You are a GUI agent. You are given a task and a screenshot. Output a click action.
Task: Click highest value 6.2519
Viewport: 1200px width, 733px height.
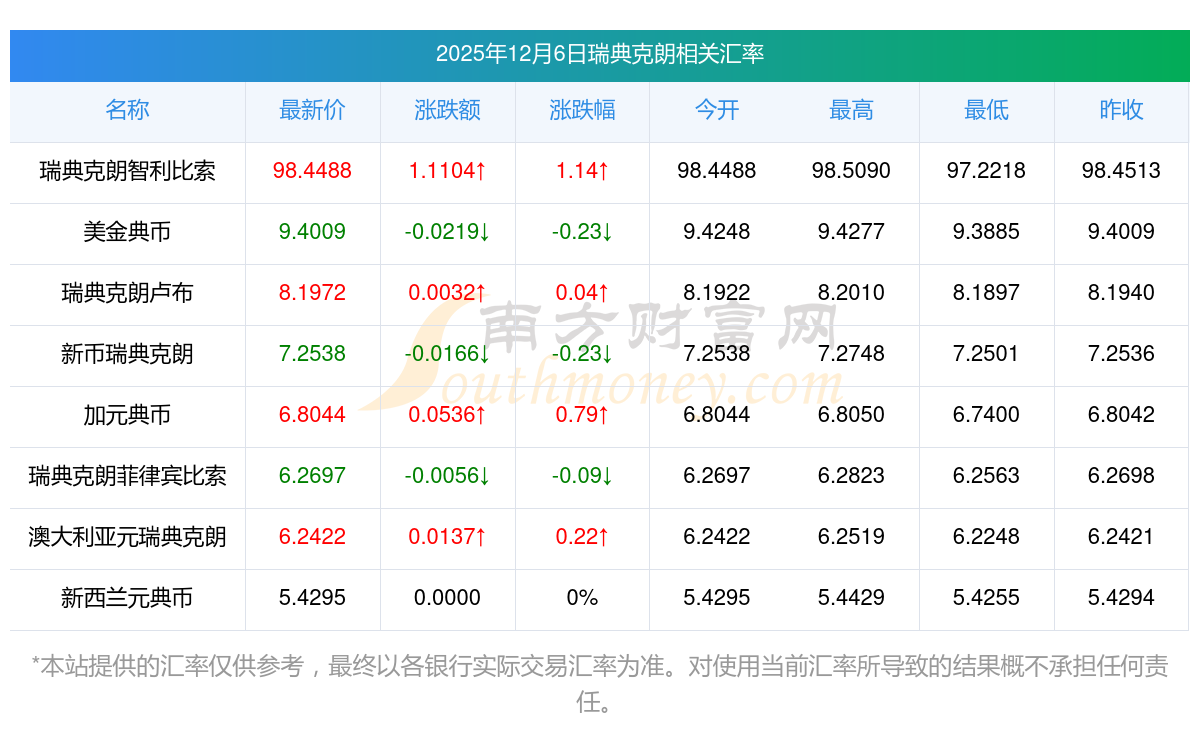851,537
